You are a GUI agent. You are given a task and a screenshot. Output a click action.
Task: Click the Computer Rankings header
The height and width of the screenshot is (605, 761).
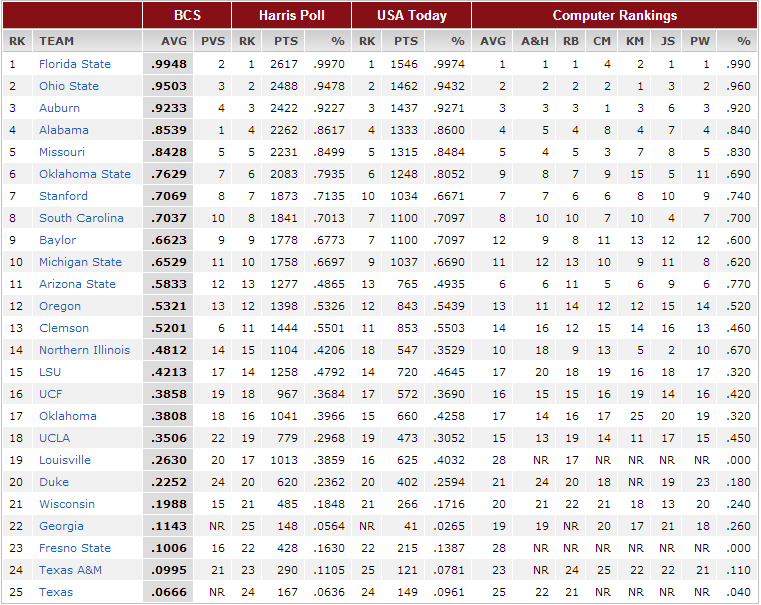tap(614, 15)
